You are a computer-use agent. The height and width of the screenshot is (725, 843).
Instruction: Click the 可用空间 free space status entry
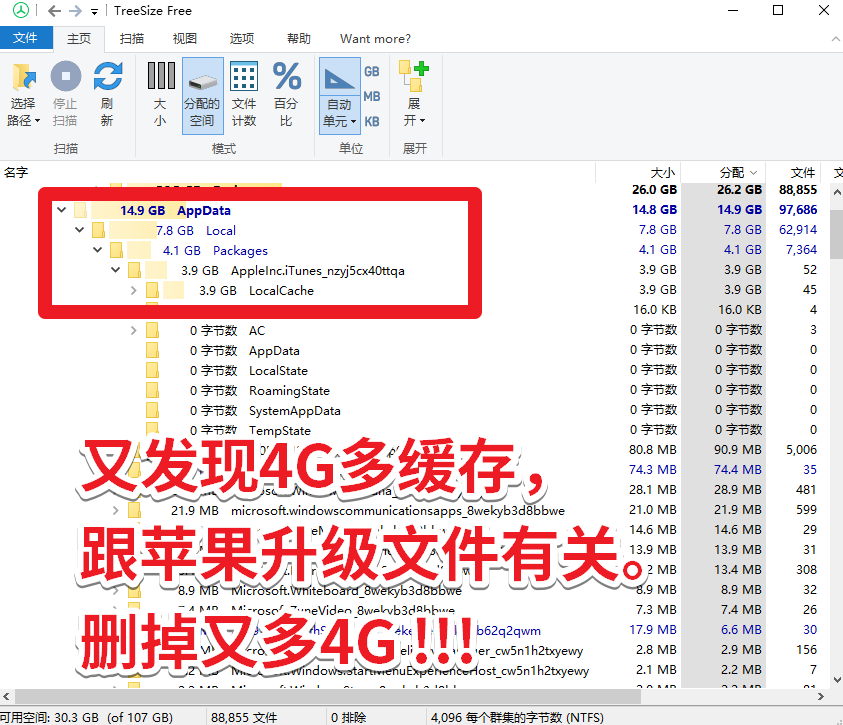tap(87, 717)
